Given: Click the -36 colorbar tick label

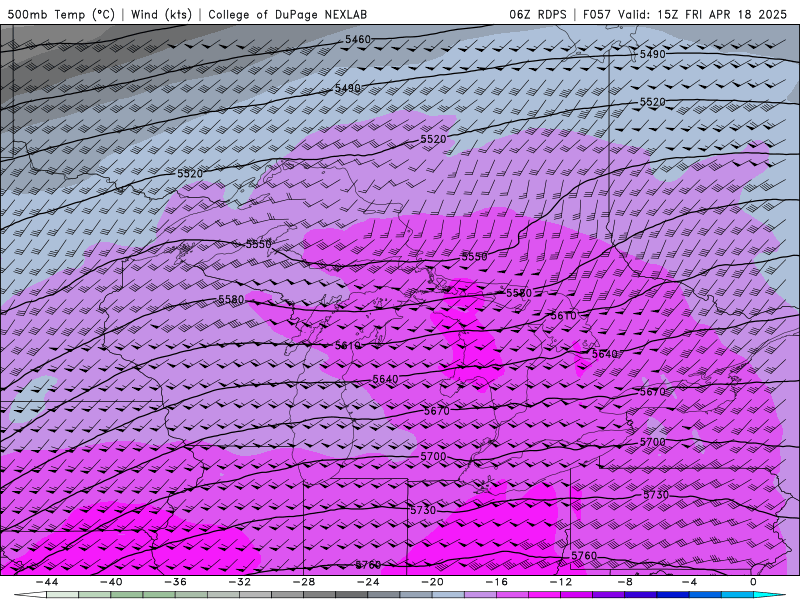Looking at the screenshot, I should 176,582.
